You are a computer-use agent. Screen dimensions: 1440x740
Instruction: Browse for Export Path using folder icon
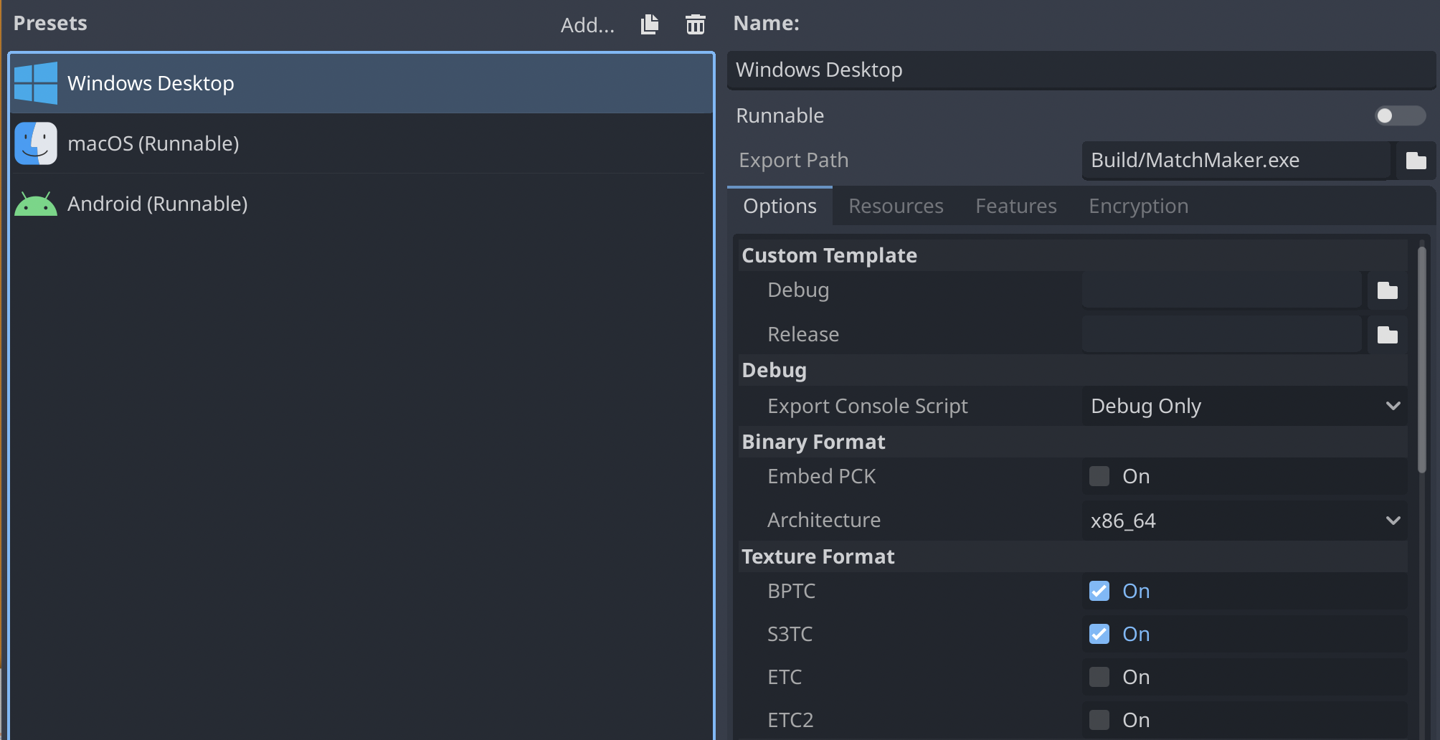point(1416,160)
